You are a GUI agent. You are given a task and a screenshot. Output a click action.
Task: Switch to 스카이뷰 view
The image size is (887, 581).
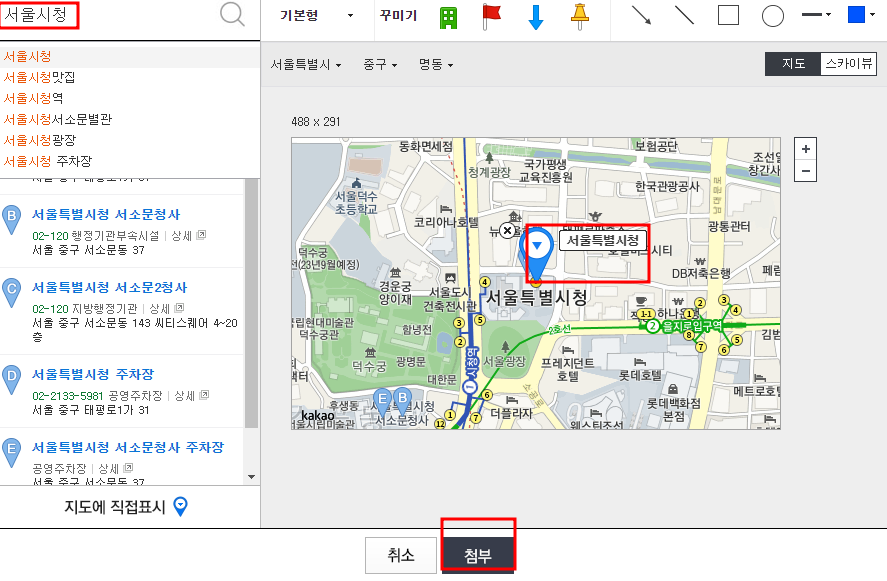click(x=849, y=64)
